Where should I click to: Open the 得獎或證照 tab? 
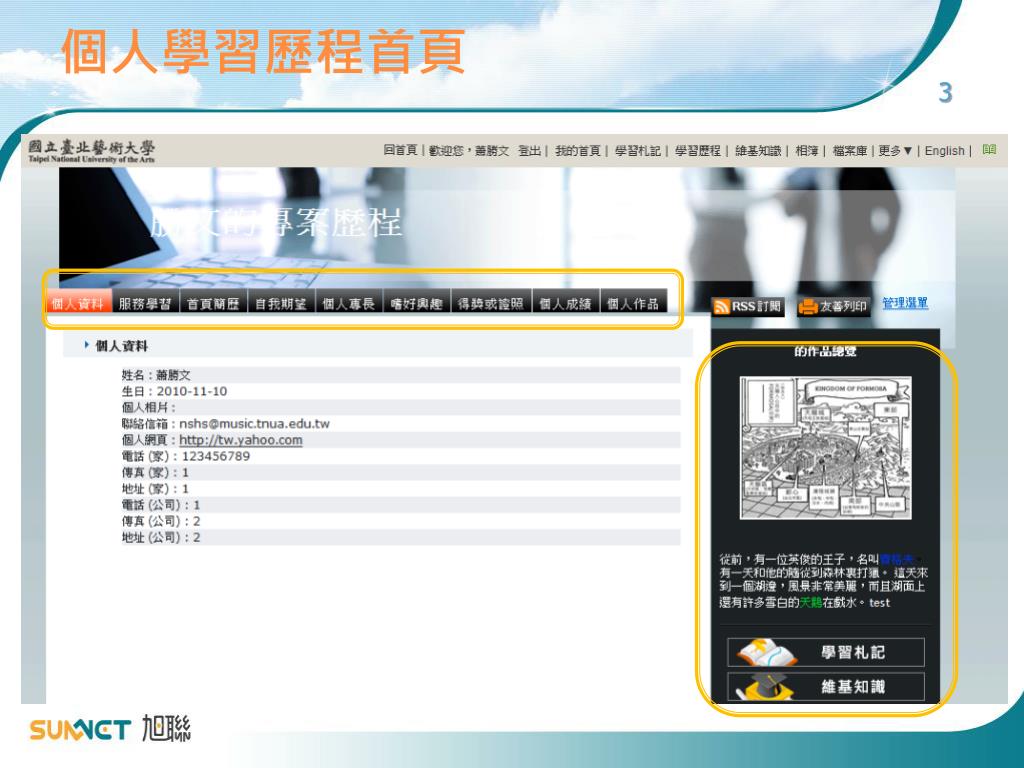tap(491, 304)
